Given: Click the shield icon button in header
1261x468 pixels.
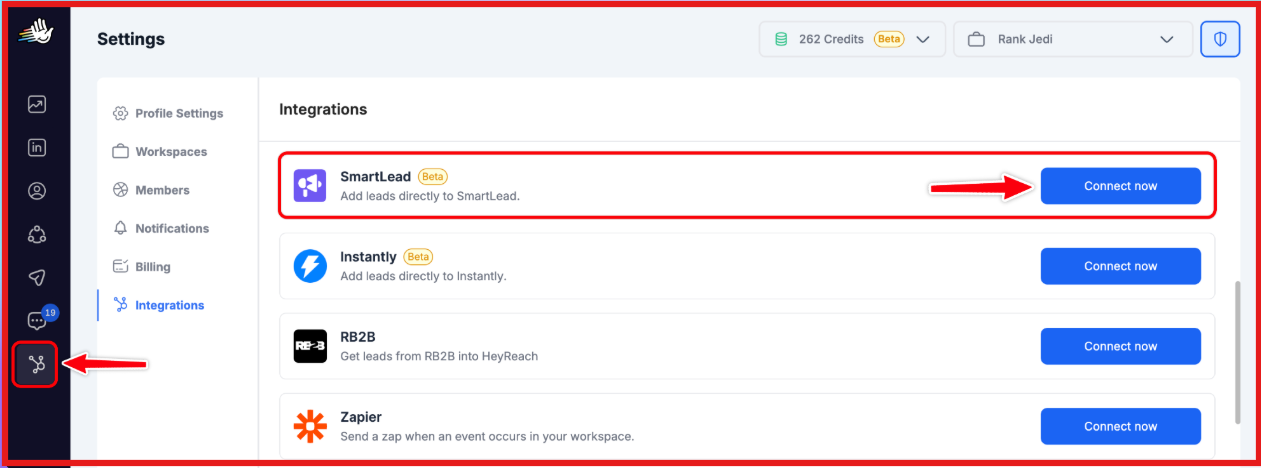Looking at the screenshot, I should pos(1220,40).
